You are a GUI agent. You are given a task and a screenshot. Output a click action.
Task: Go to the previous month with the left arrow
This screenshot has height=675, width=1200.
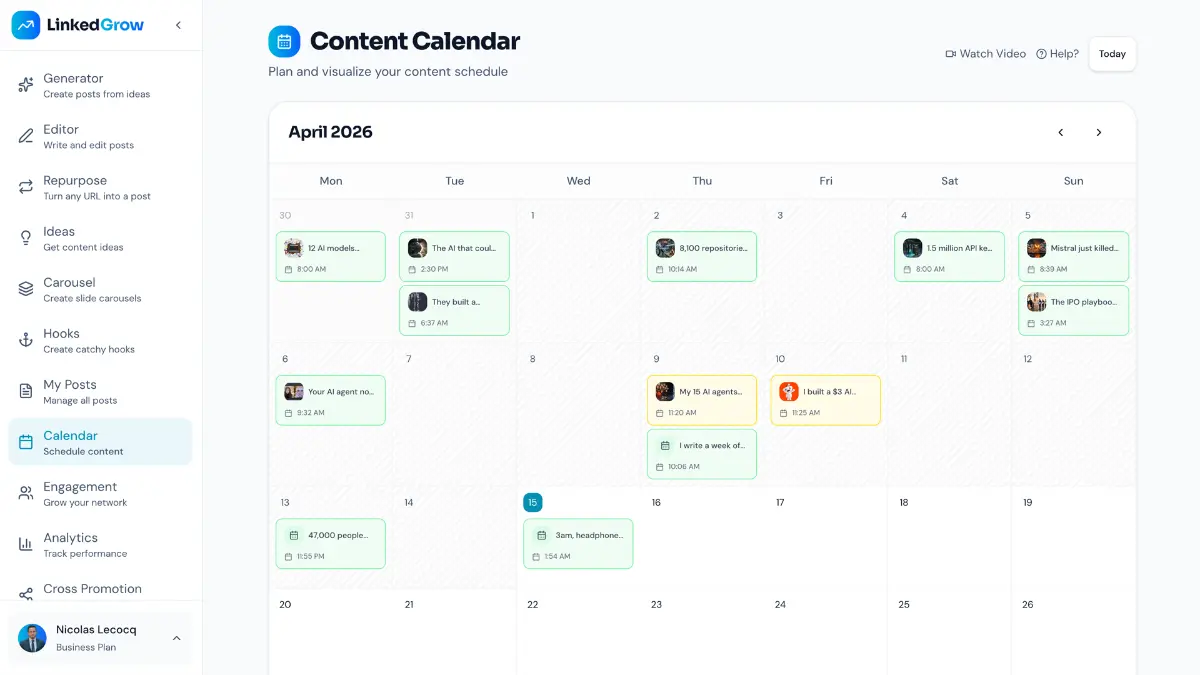tap(1060, 132)
